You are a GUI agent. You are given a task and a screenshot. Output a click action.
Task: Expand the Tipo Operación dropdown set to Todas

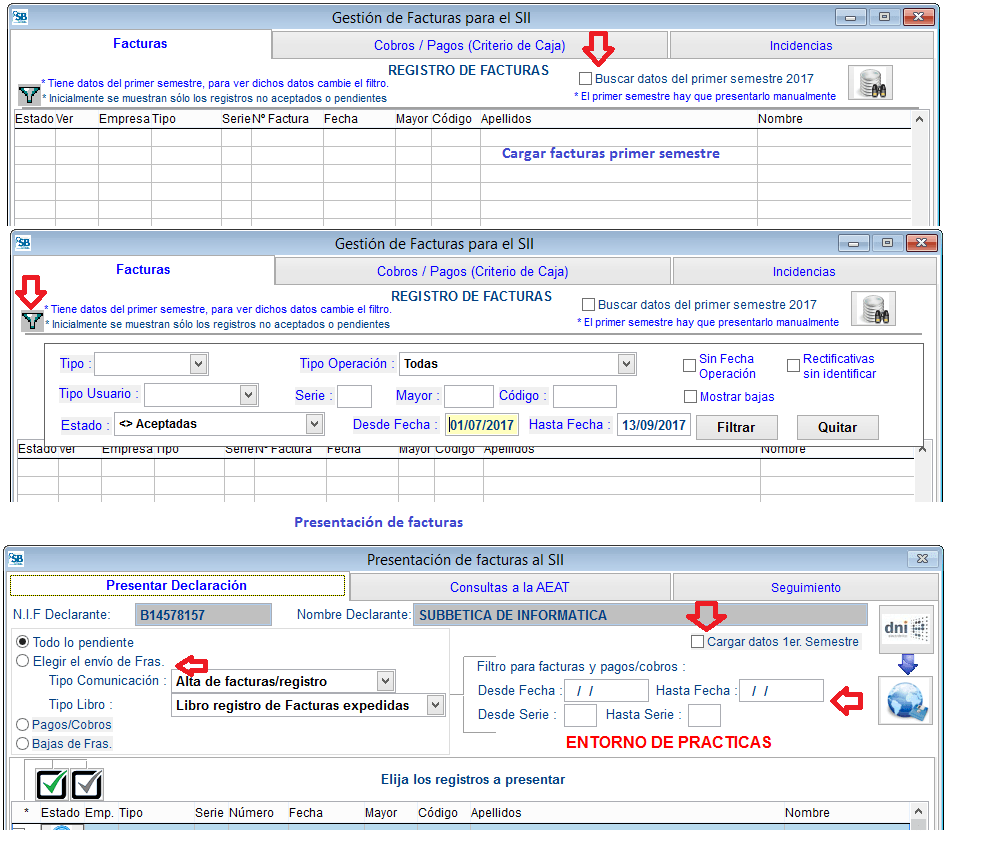pyautogui.click(x=626, y=364)
